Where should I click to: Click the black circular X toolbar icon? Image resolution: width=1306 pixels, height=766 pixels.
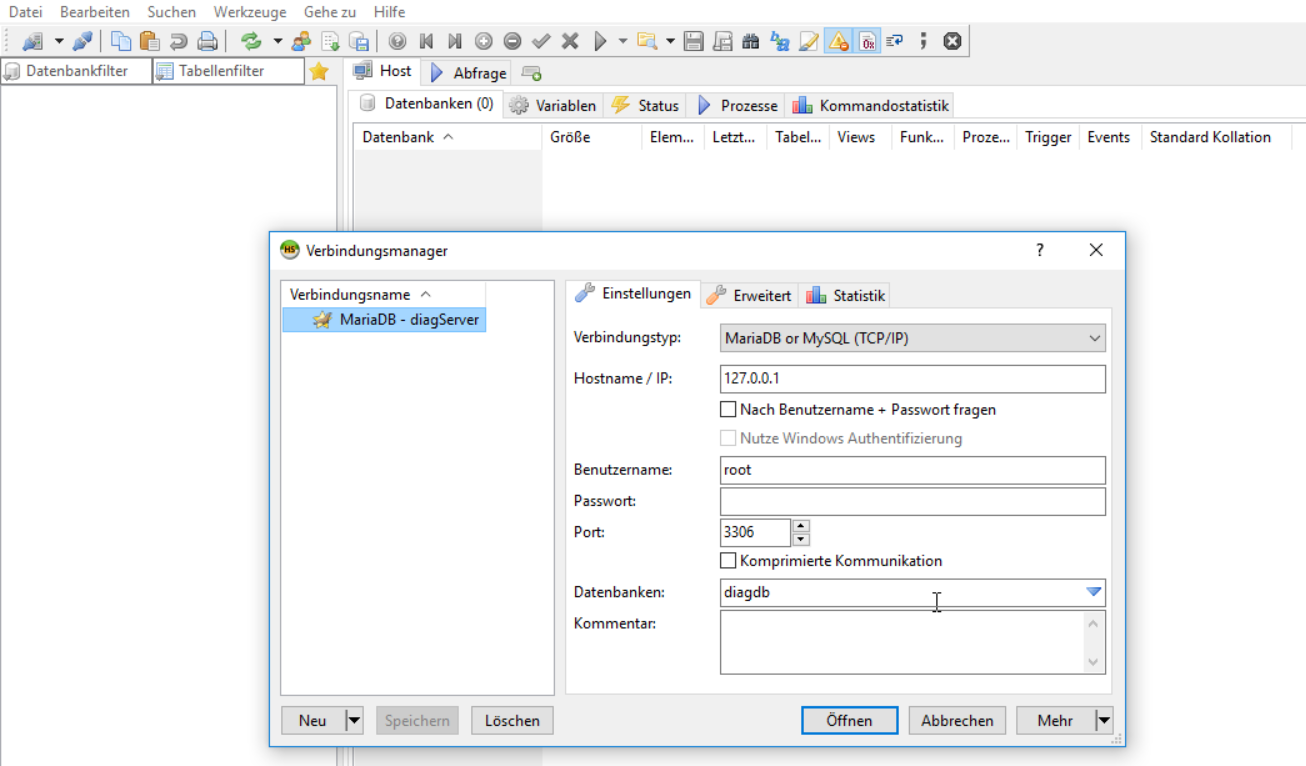tap(952, 41)
